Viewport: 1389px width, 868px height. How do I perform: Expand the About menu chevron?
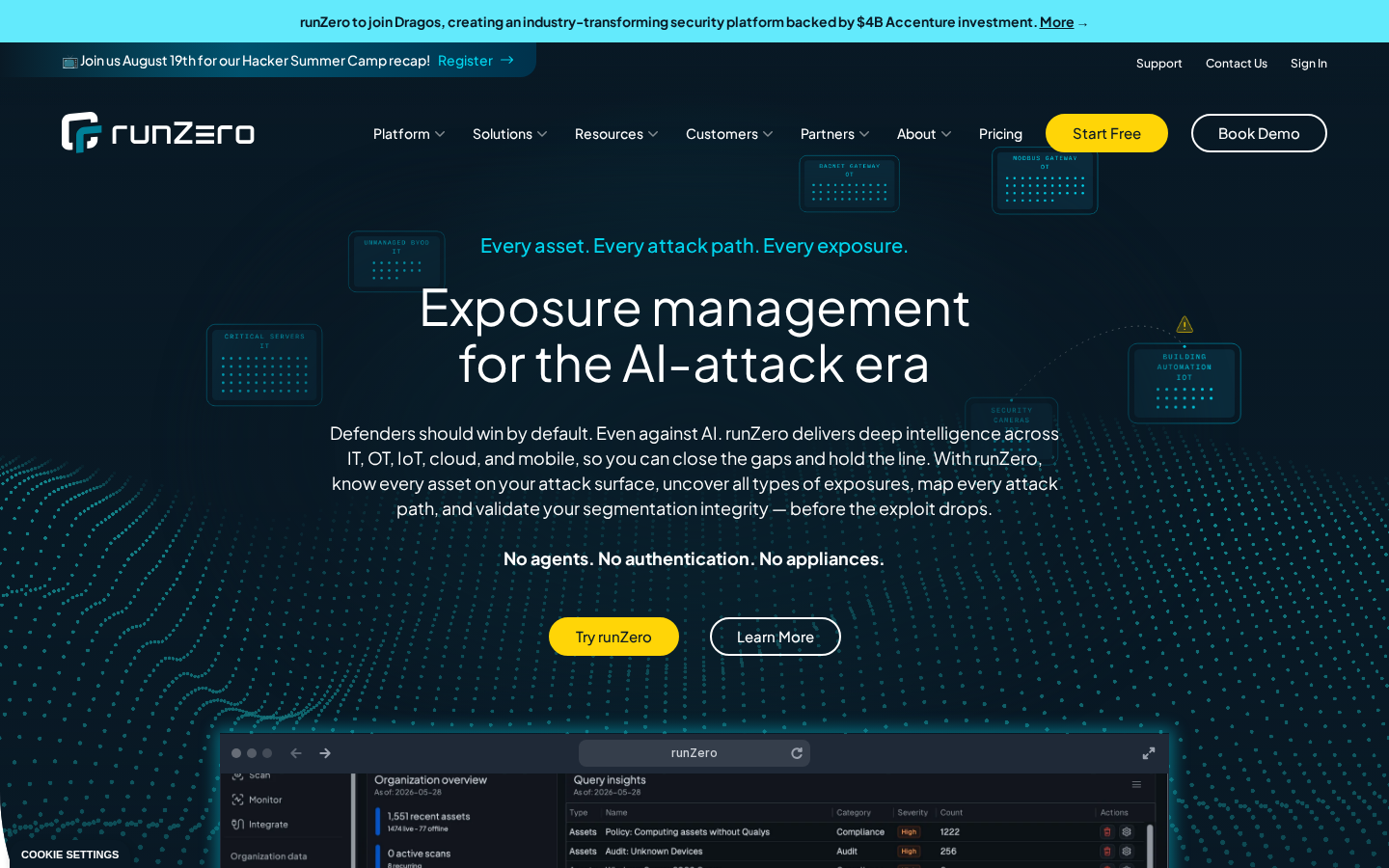point(946,134)
